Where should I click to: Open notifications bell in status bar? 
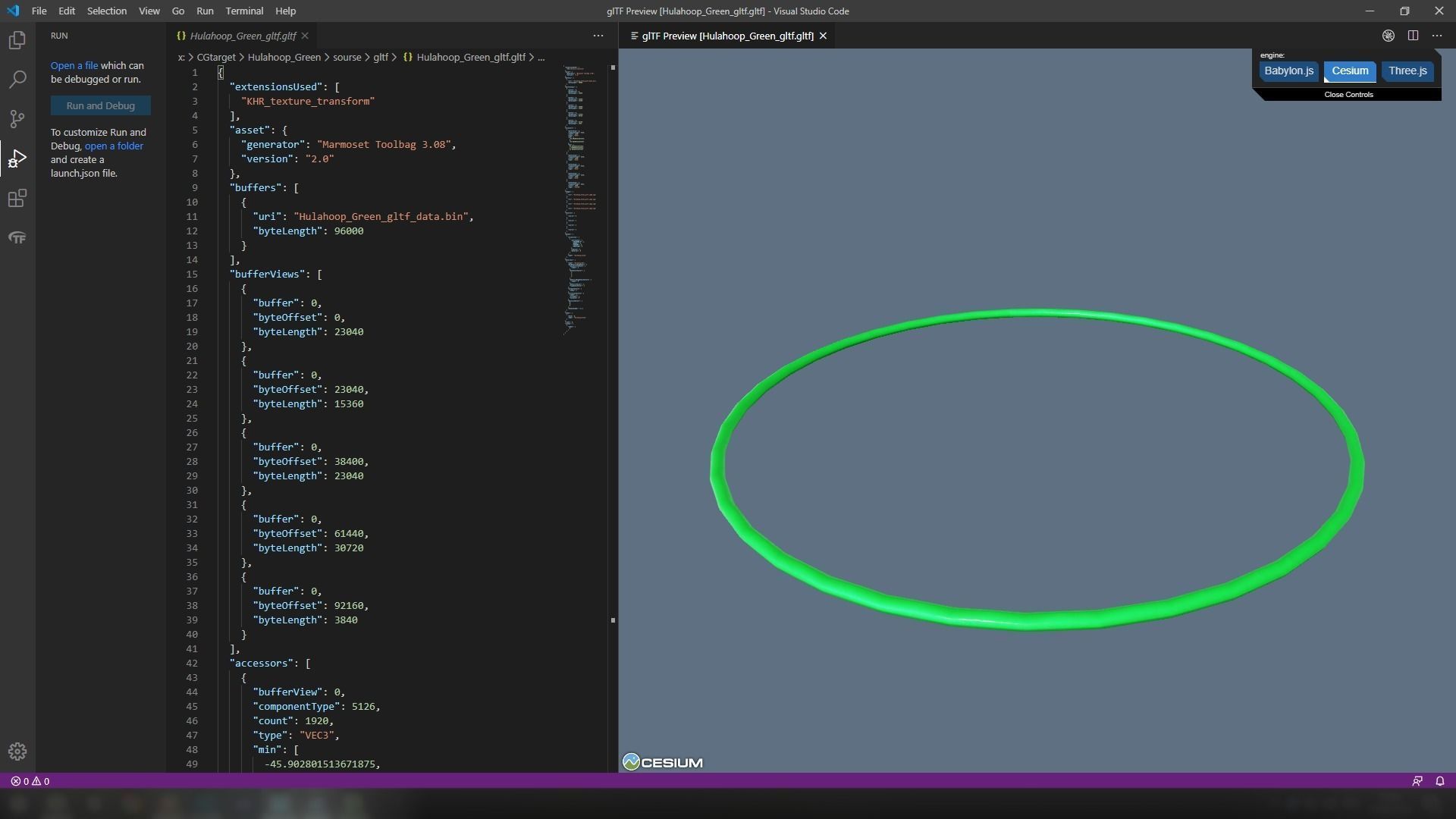[1439, 781]
